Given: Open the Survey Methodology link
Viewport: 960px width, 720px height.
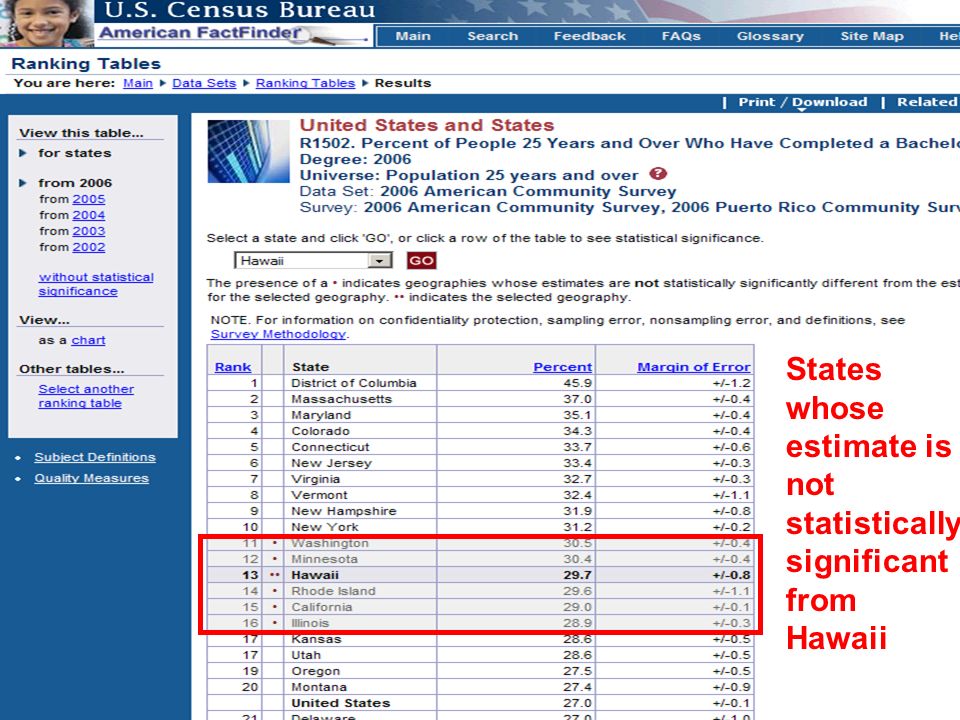Looking at the screenshot, I should coord(279,334).
